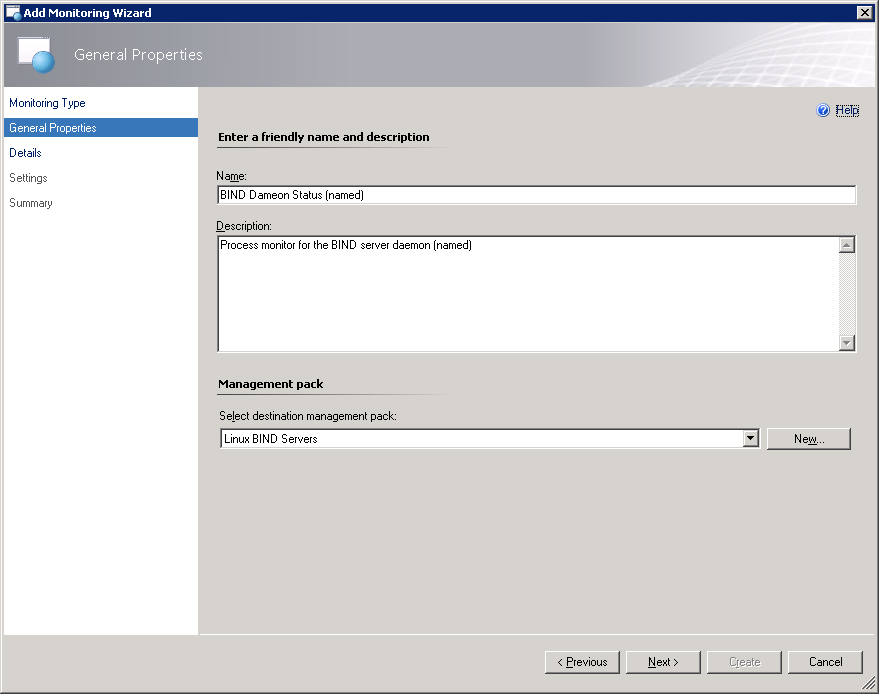
Task: Click the description scrollbar up arrow
Action: [x=847, y=245]
